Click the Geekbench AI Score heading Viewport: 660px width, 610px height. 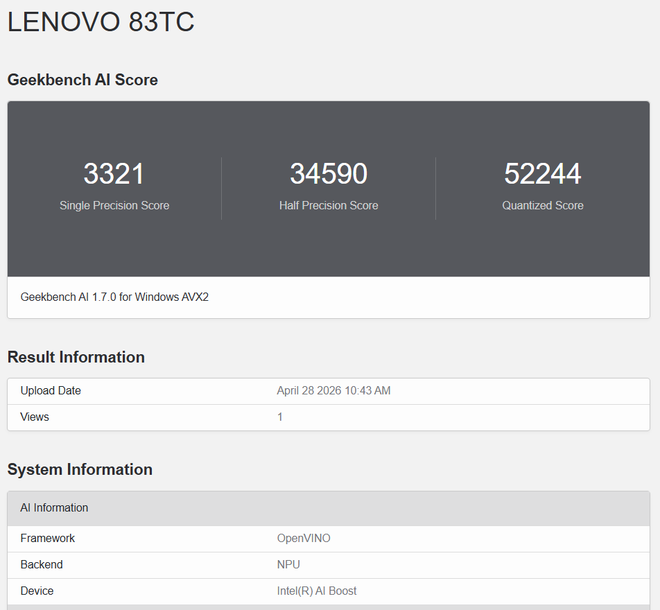(x=82, y=80)
